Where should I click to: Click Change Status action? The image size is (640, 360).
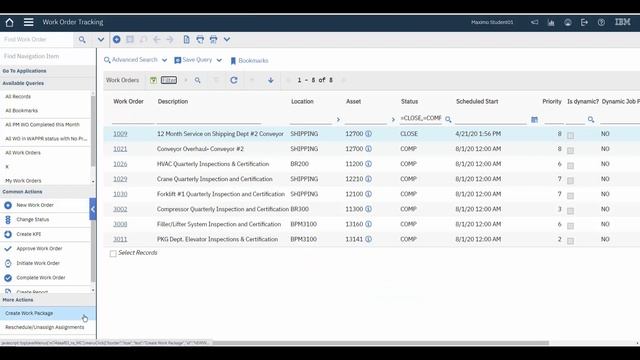pyautogui.click(x=33, y=220)
